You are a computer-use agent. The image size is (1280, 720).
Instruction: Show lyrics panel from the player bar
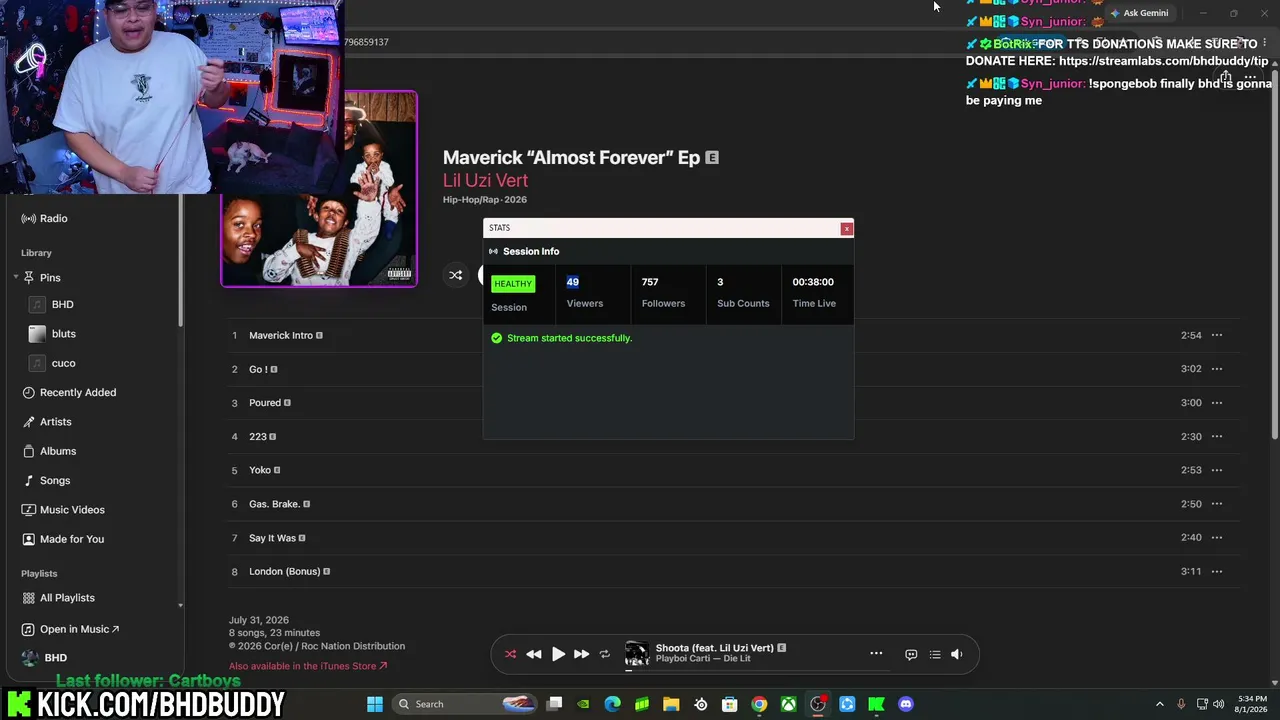tap(911, 654)
